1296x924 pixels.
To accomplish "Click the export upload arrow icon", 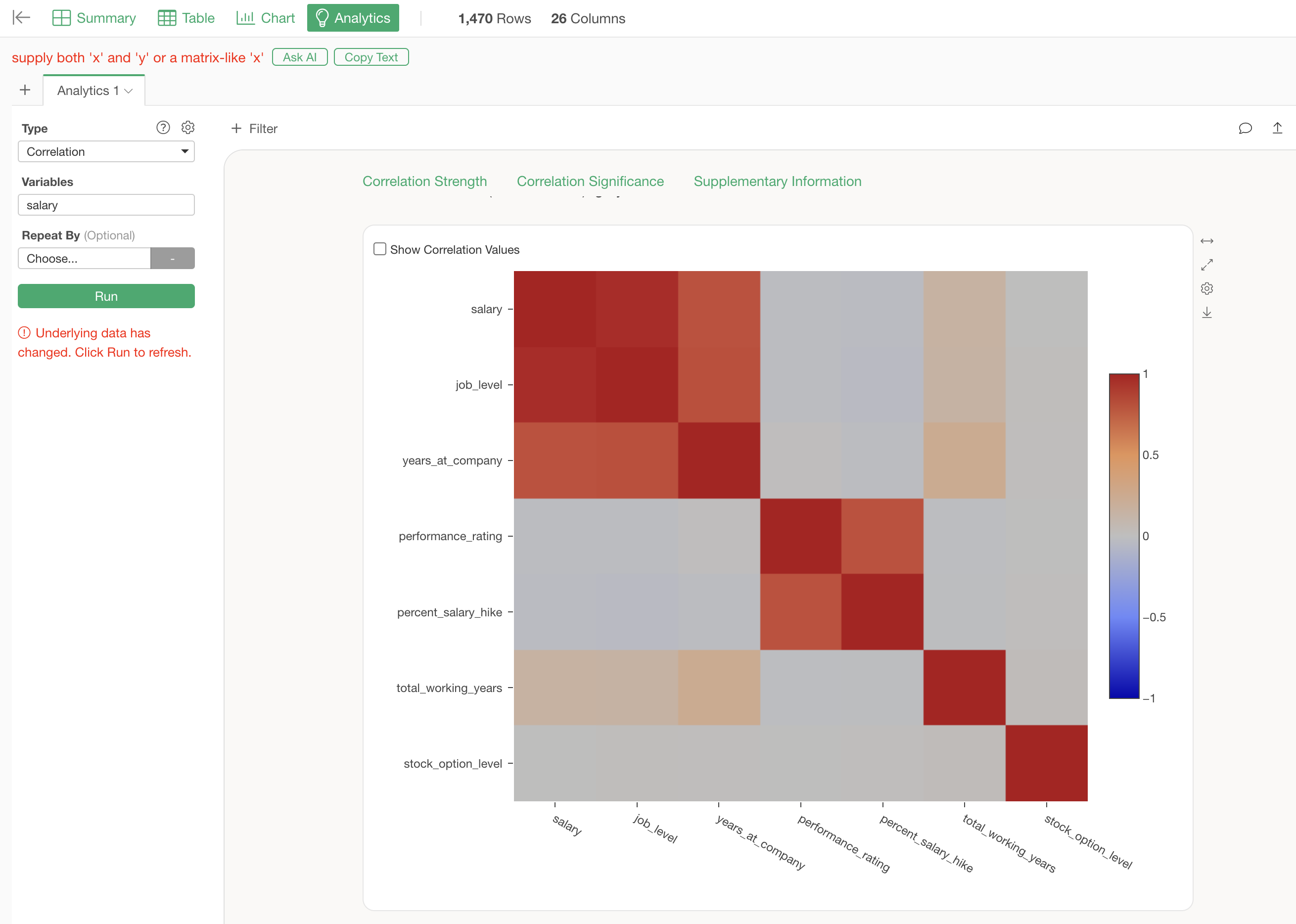I will pyautogui.click(x=1277, y=128).
